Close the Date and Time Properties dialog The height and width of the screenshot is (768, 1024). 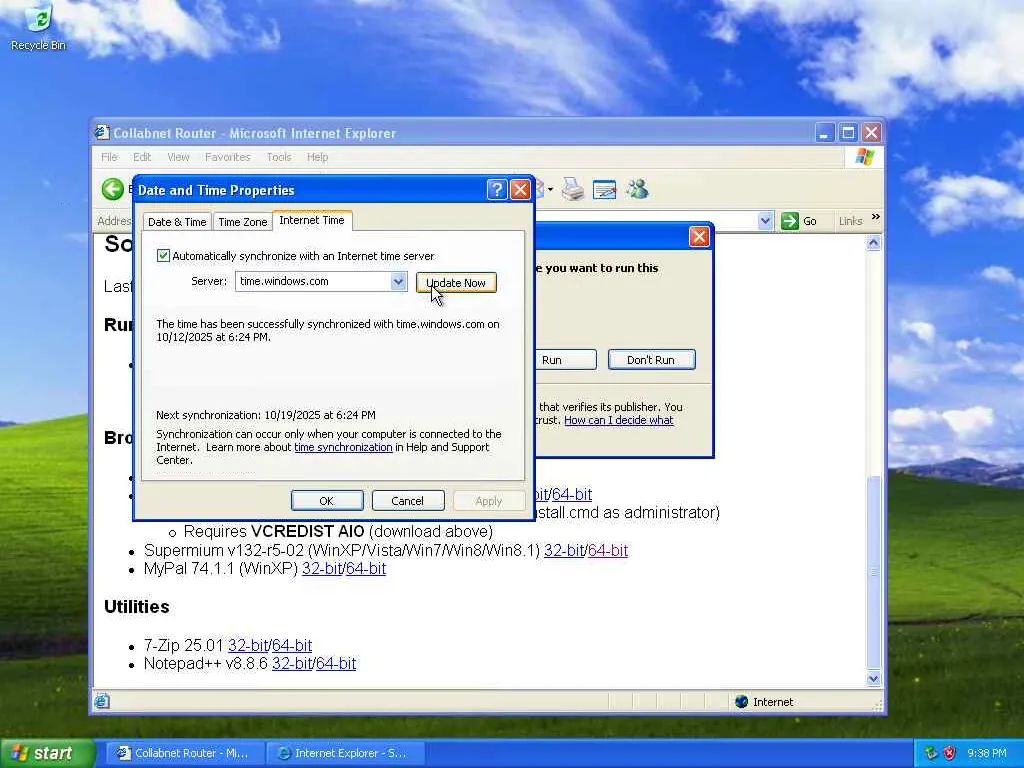520,189
